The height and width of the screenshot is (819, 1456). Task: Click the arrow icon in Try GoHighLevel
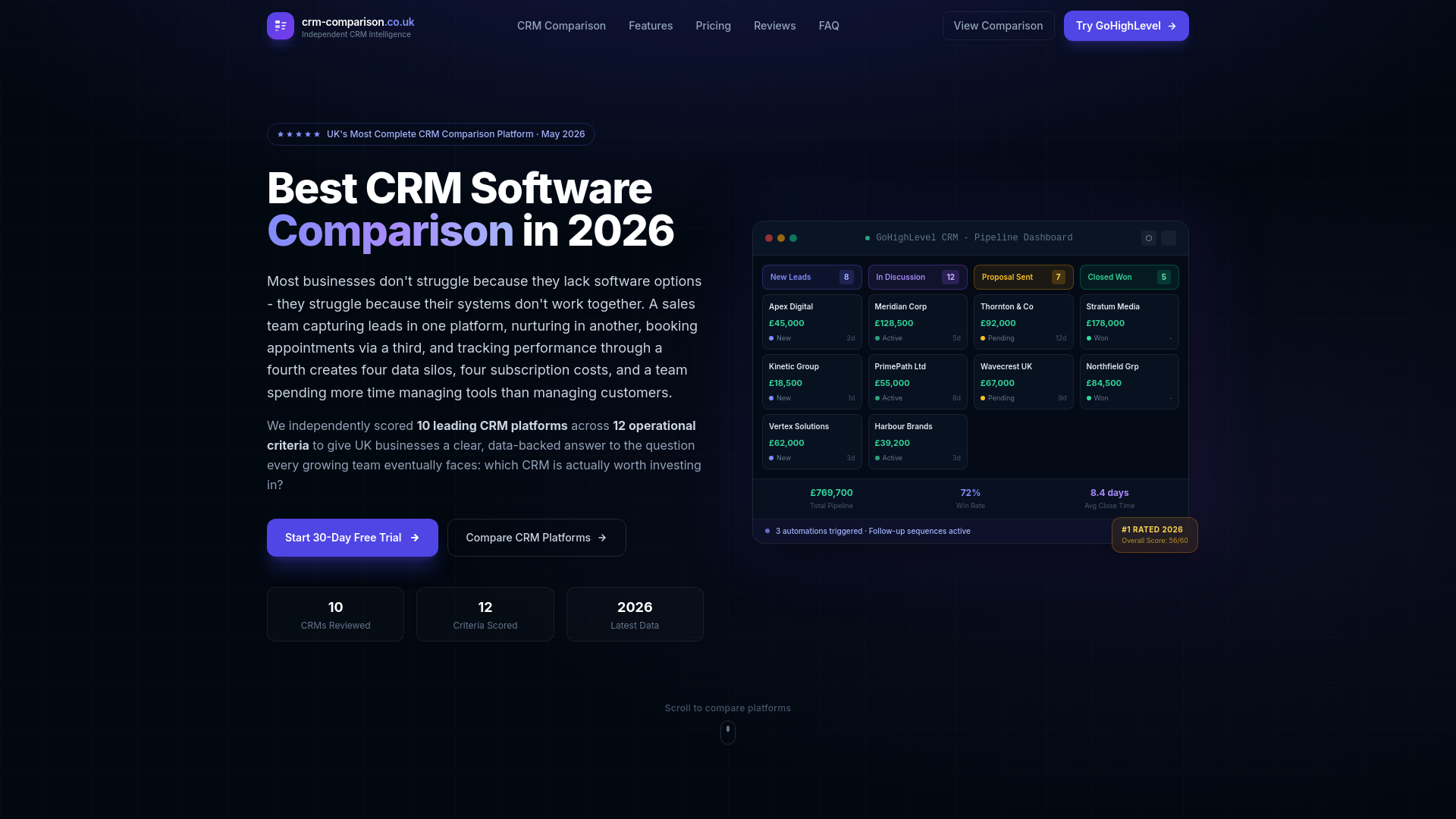[x=1172, y=26]
